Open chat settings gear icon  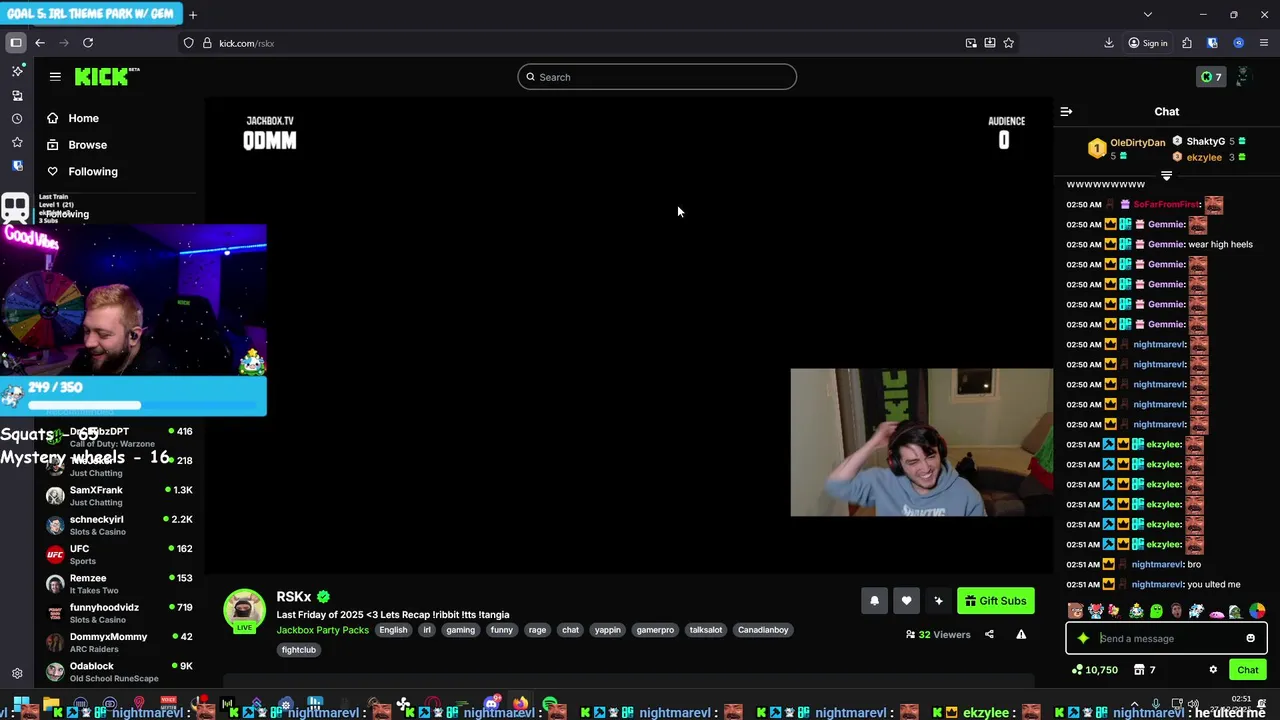click(x=1213, y=670)
